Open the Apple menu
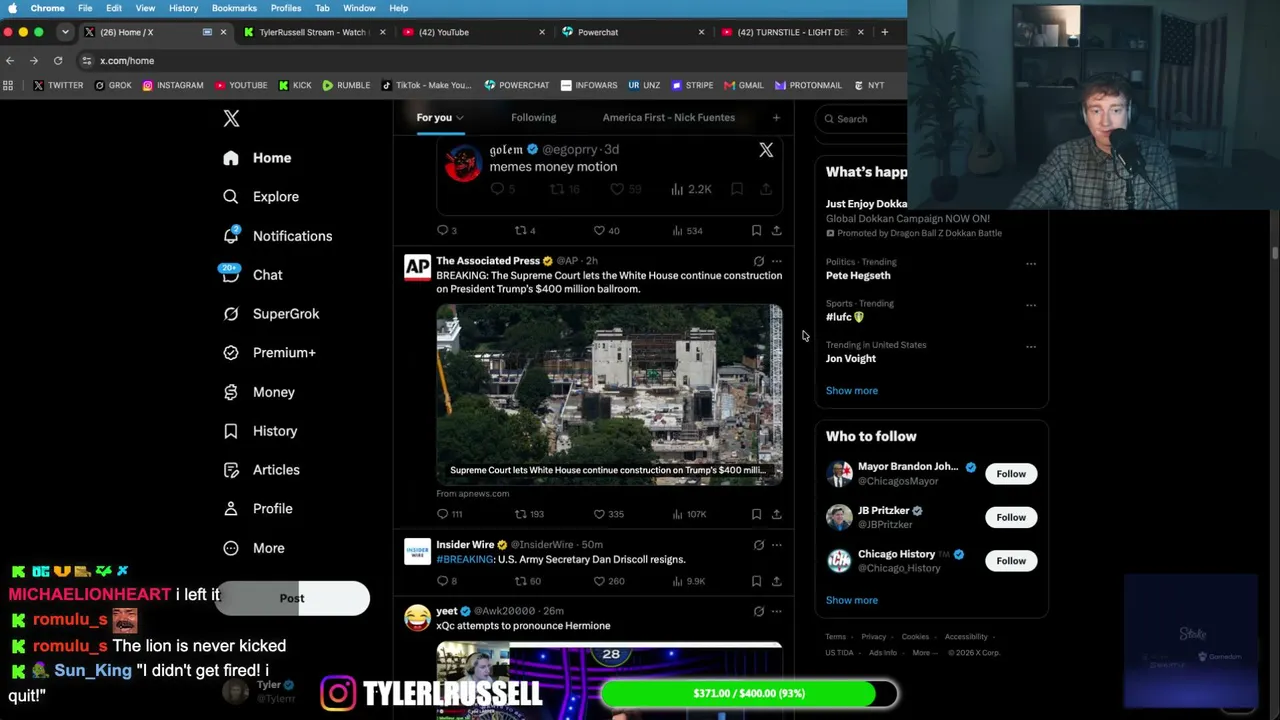 (12, 8)
